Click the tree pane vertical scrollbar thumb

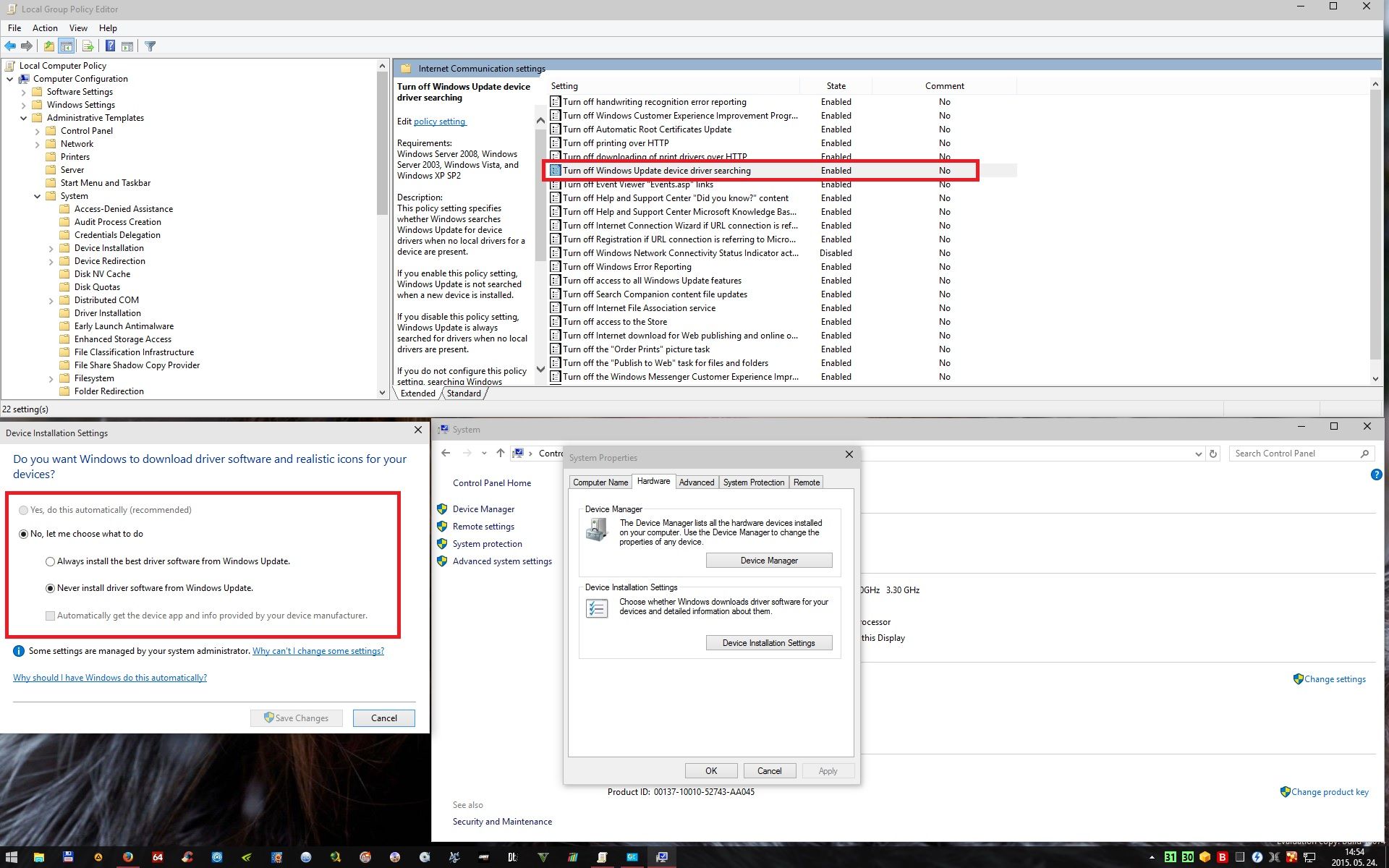coord(382,143)
